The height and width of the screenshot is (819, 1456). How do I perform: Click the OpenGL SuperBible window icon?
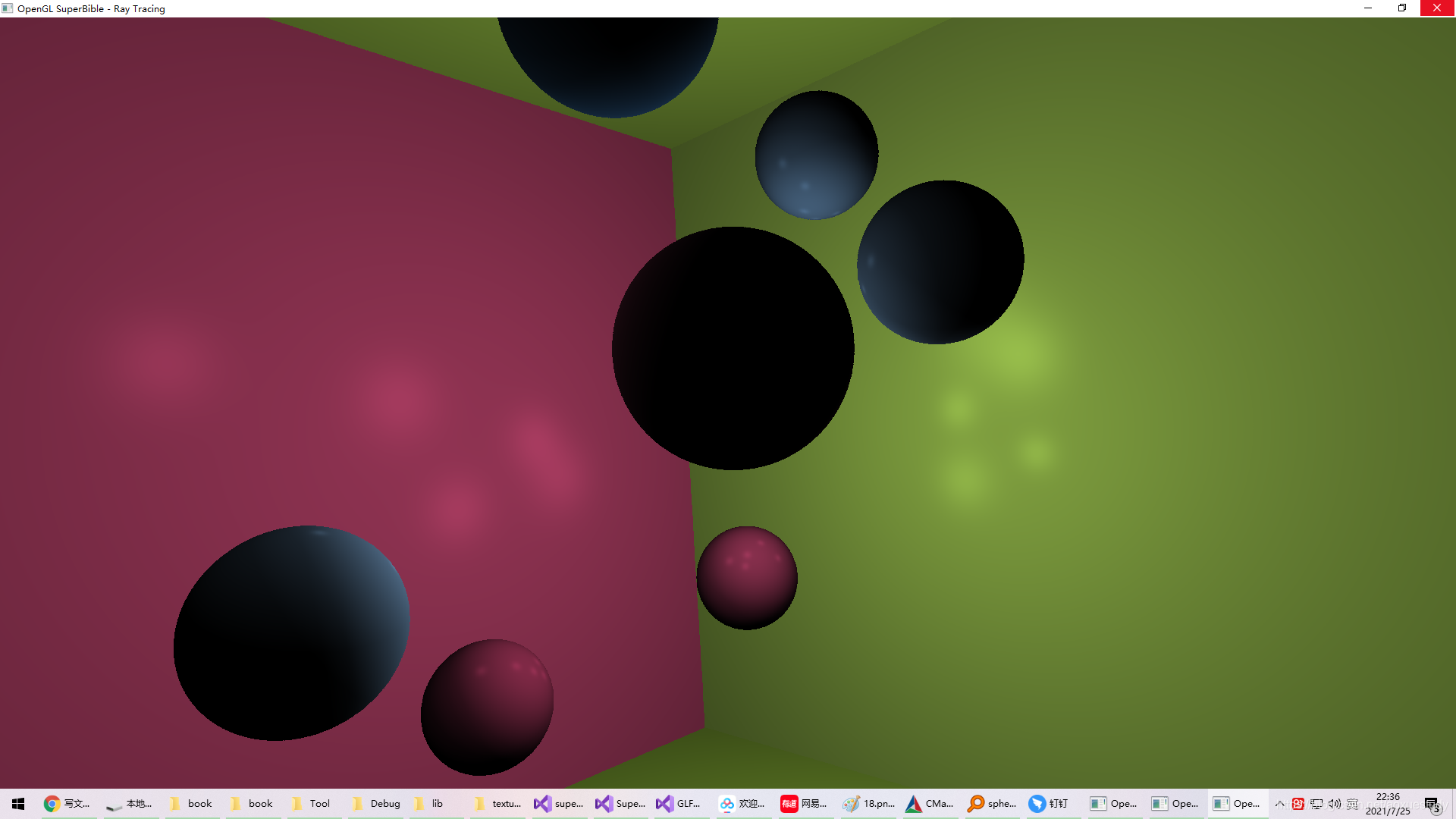click(x=8, y=8)
